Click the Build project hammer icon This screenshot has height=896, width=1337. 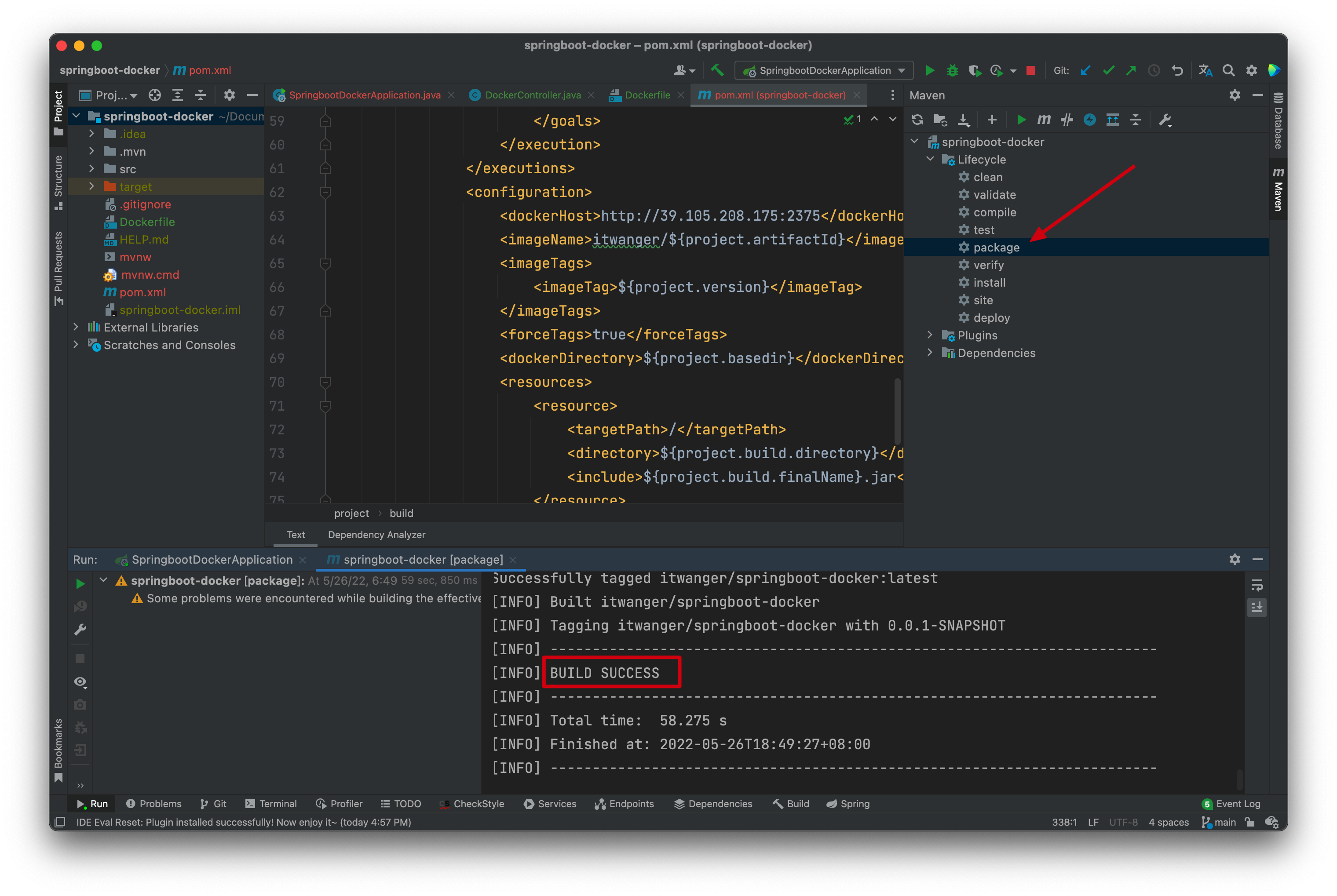[x=717, y=70]
